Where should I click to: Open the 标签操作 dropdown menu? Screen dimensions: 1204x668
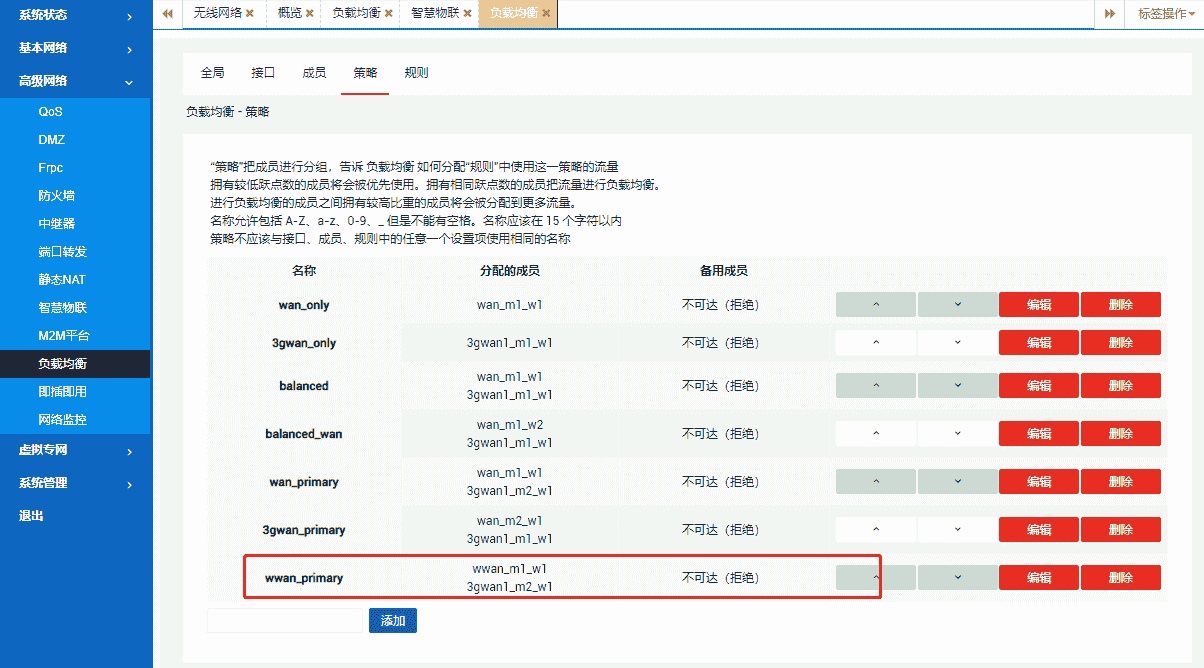pos(1166,14)
